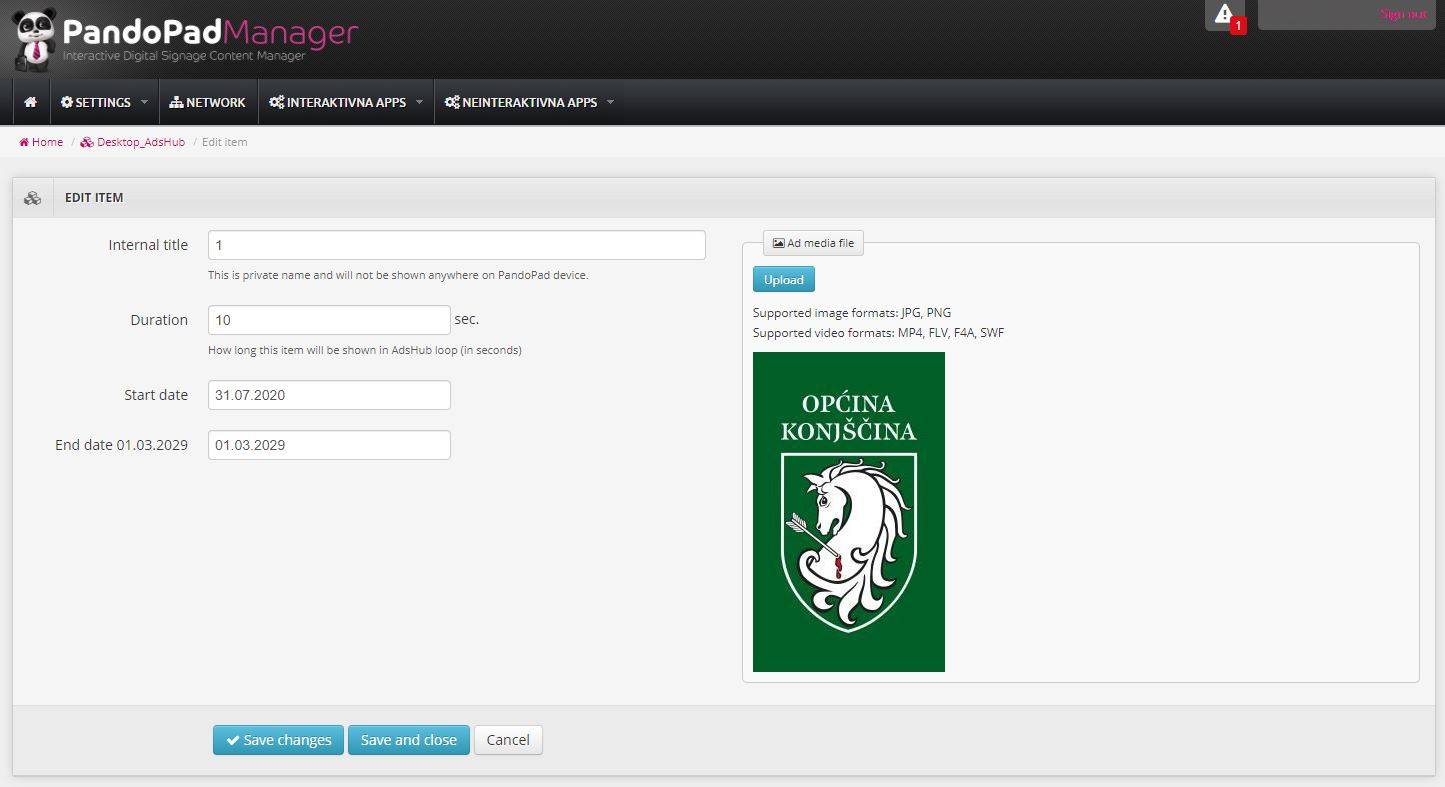Open Desktop_AdsHub breadcrumb link

tap(133, 142)
